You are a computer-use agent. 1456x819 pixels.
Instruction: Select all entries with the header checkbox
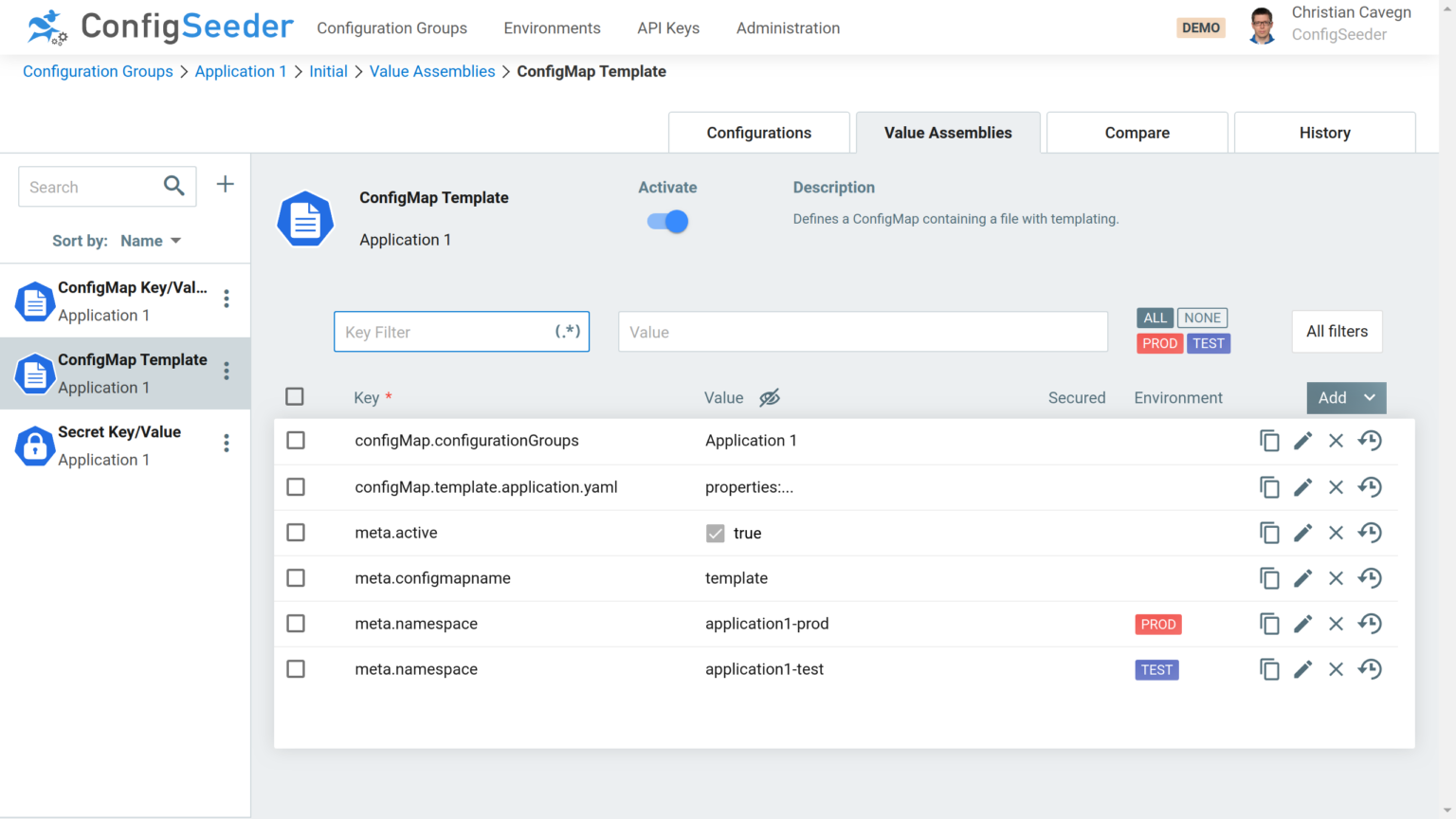pos(295,397)
